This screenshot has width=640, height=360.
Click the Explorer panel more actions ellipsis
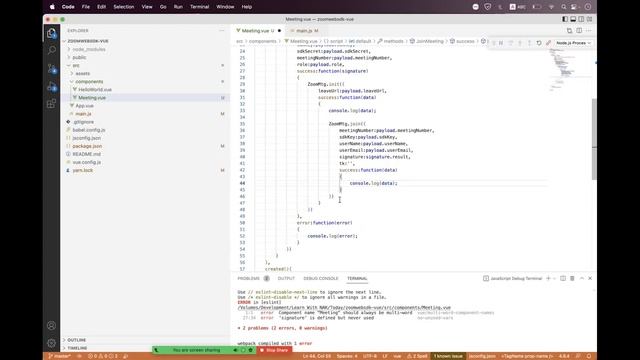tap(222, 31)
